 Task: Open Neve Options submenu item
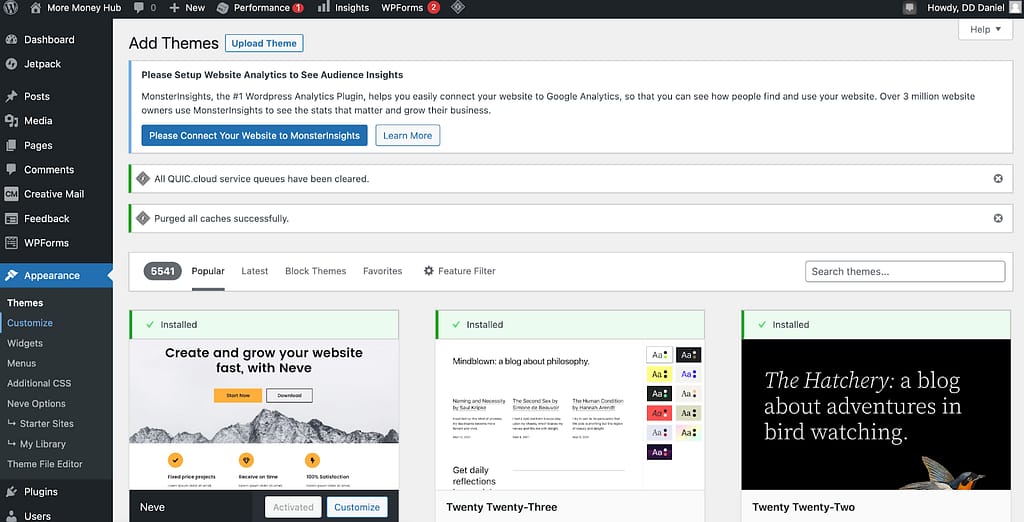tap(37, 404)
